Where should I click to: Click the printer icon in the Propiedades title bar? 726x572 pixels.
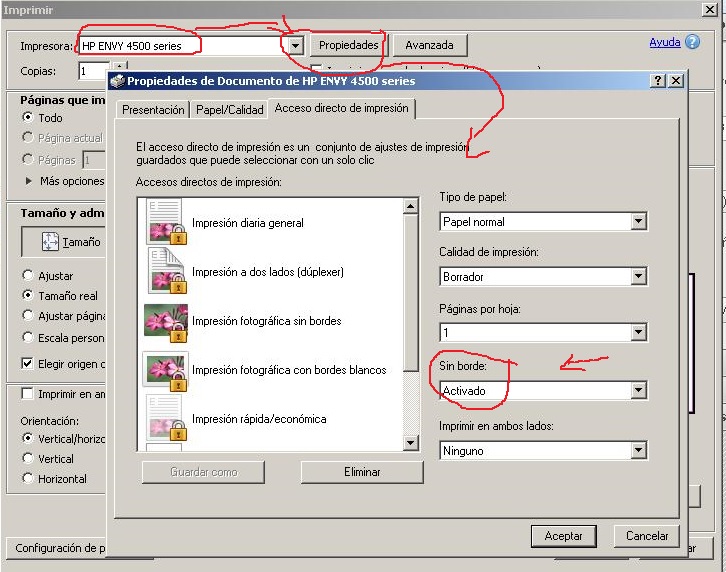click(118, 81)
